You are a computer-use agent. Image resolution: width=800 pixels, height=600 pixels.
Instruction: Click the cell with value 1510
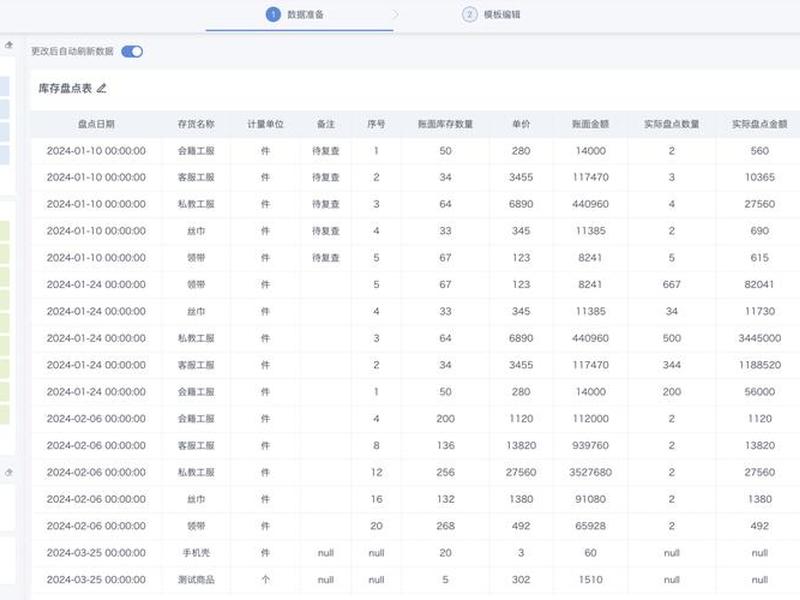590,580
